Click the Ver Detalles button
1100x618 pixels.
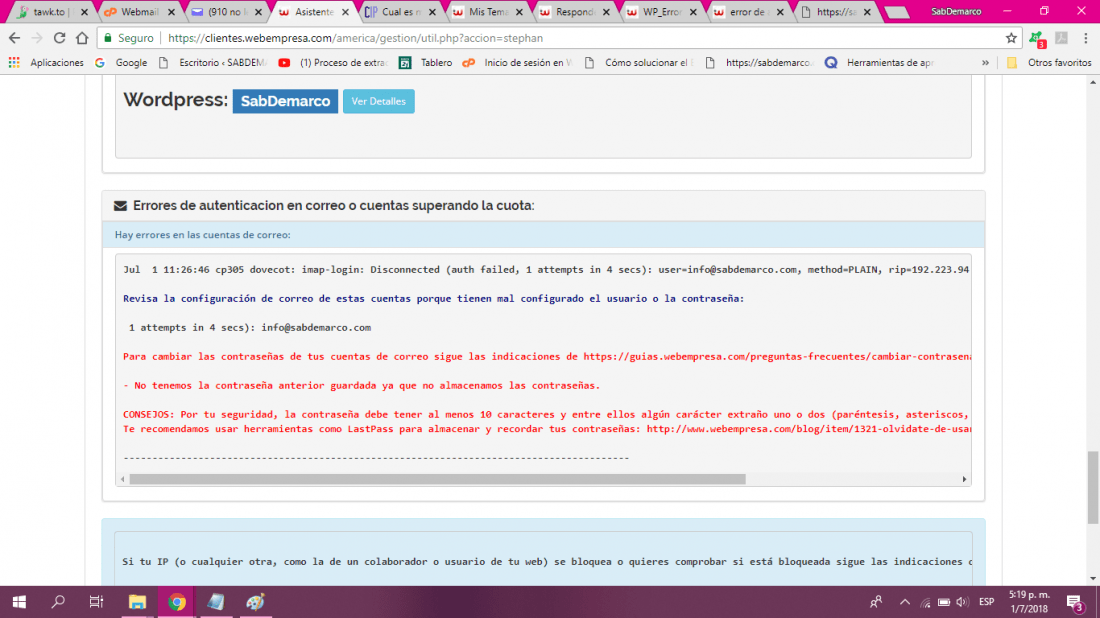point(379,101)
